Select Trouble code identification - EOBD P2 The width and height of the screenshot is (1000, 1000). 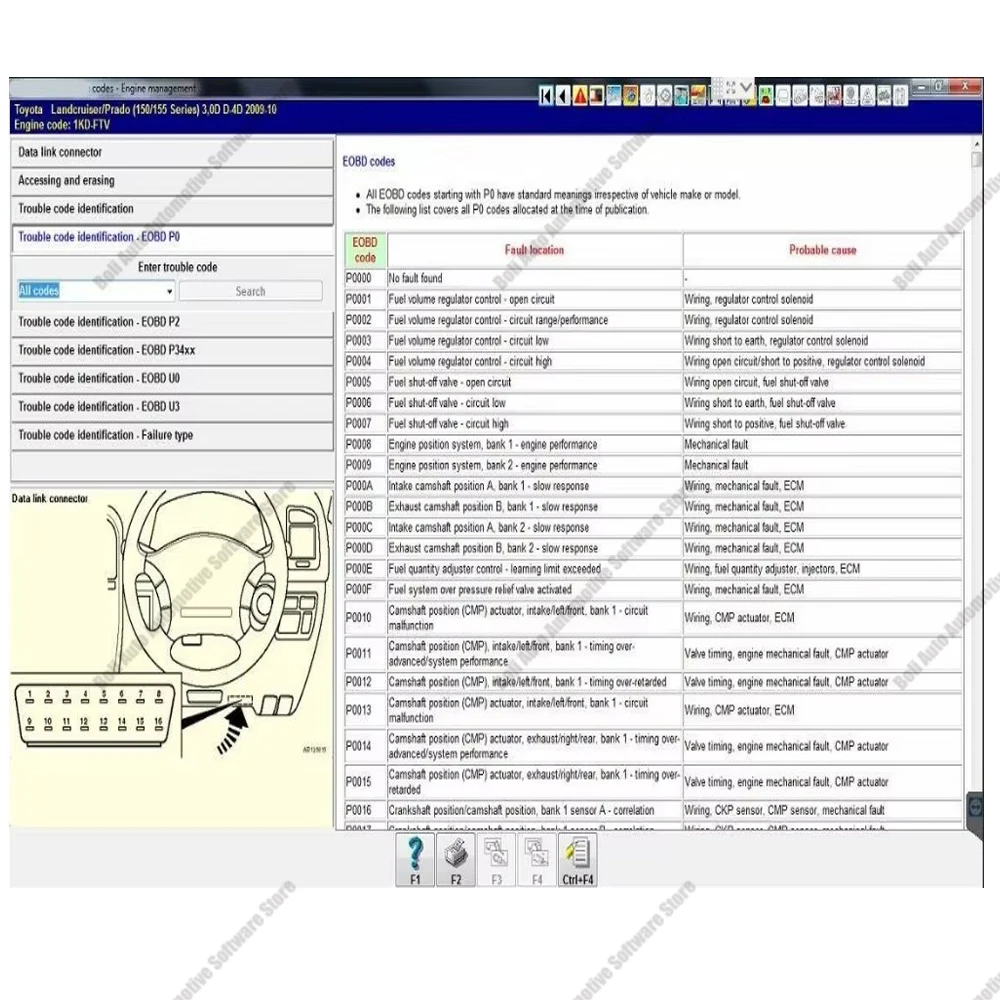coord(172,322)
